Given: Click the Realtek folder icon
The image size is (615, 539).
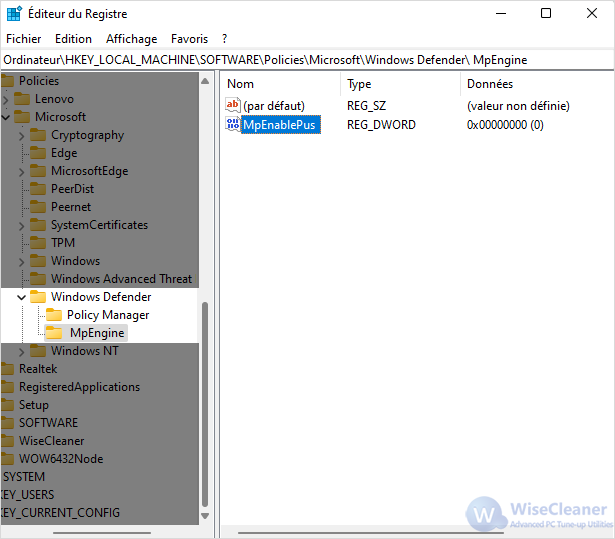Looking at the screenshot, I should pos(7,369).
